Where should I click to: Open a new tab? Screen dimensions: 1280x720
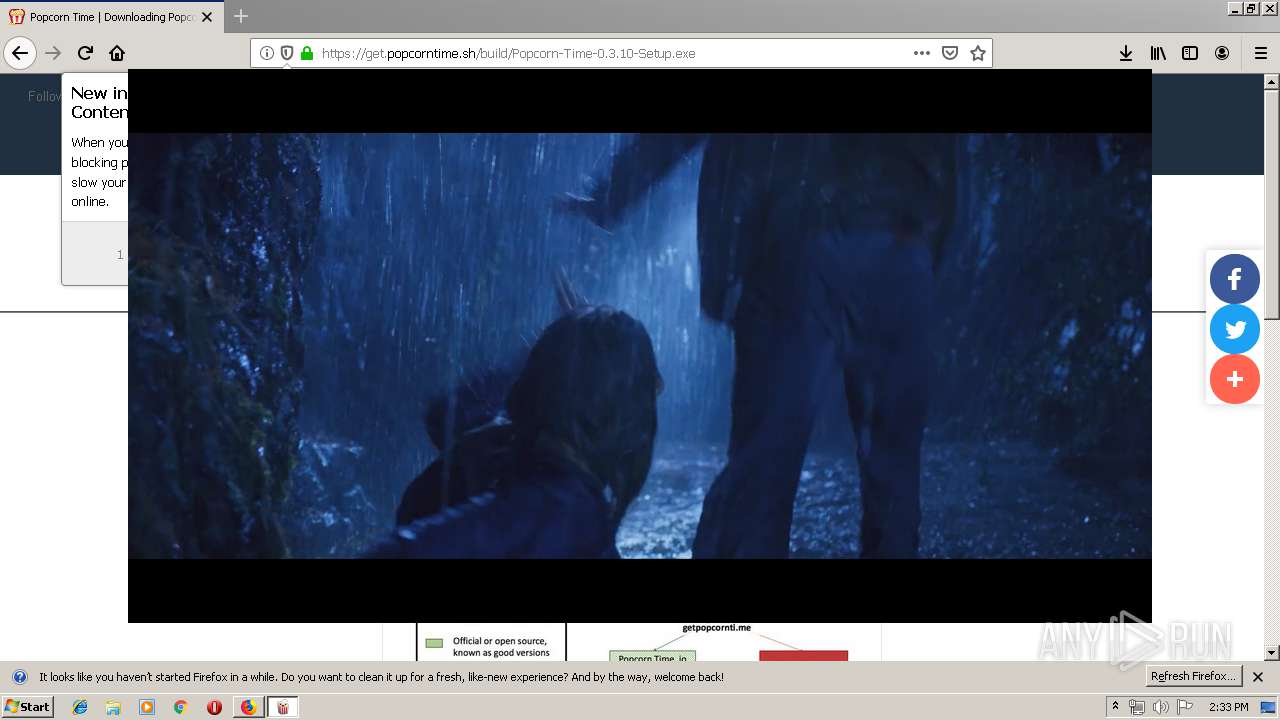tap(241, 16)
